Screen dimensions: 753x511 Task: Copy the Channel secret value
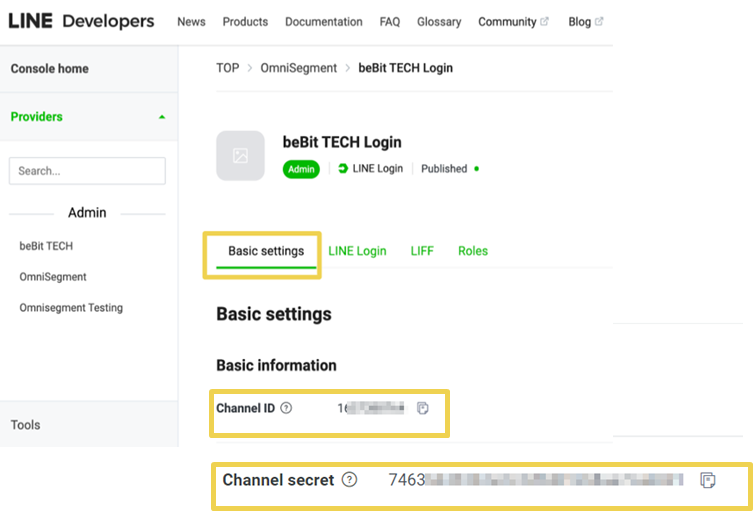707,480
